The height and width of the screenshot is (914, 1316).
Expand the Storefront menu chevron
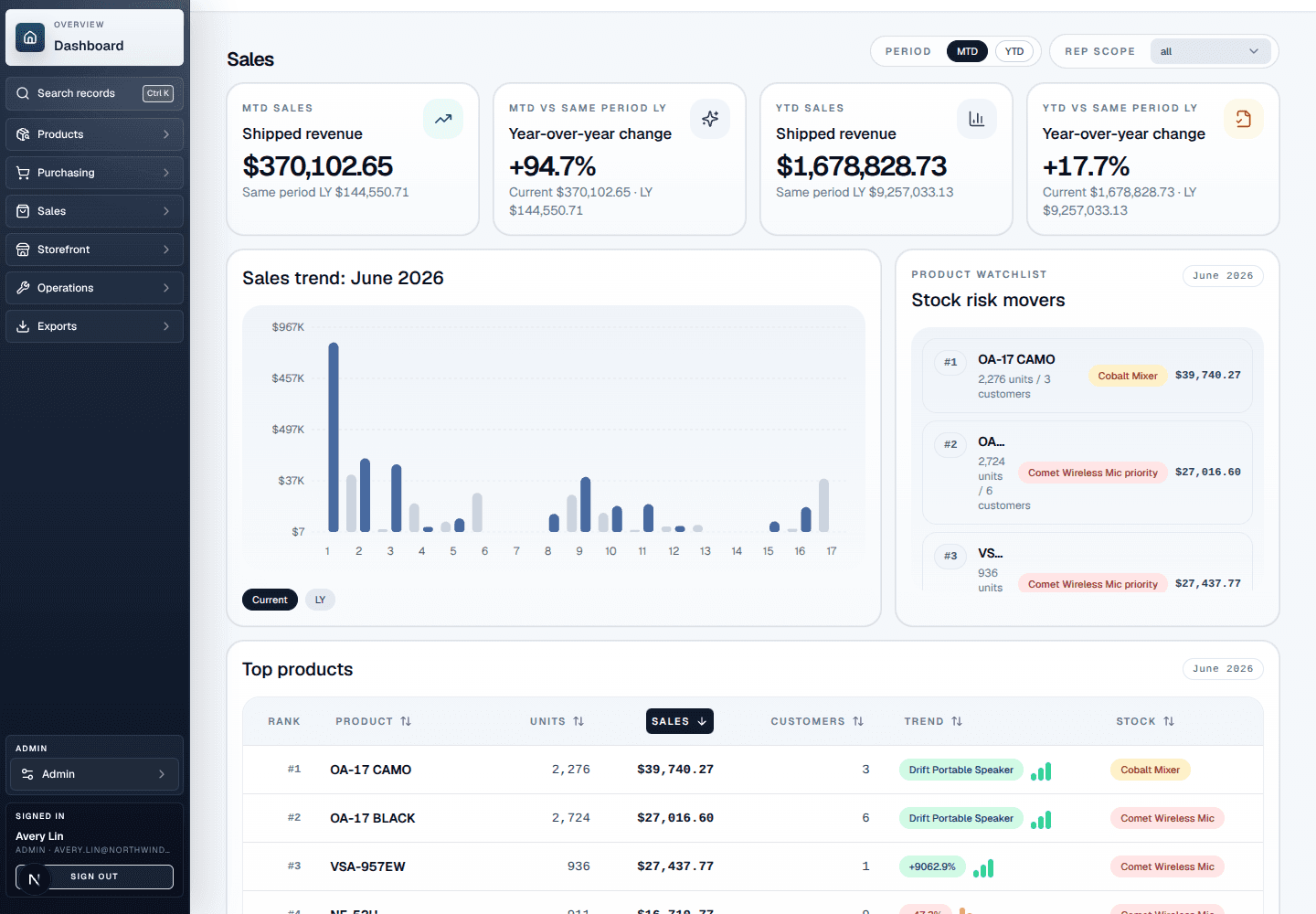point(166,250)
